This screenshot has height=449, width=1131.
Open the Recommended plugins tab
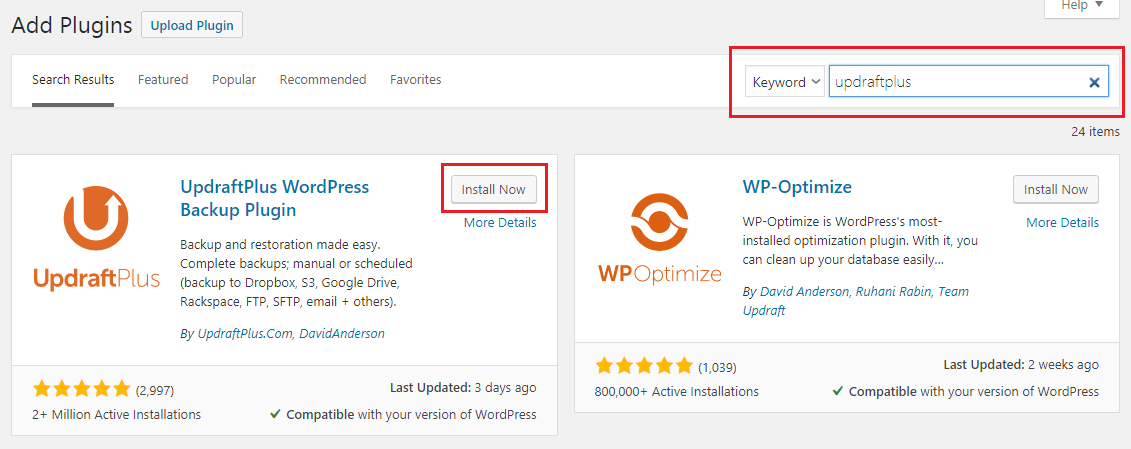click(323, 79)
